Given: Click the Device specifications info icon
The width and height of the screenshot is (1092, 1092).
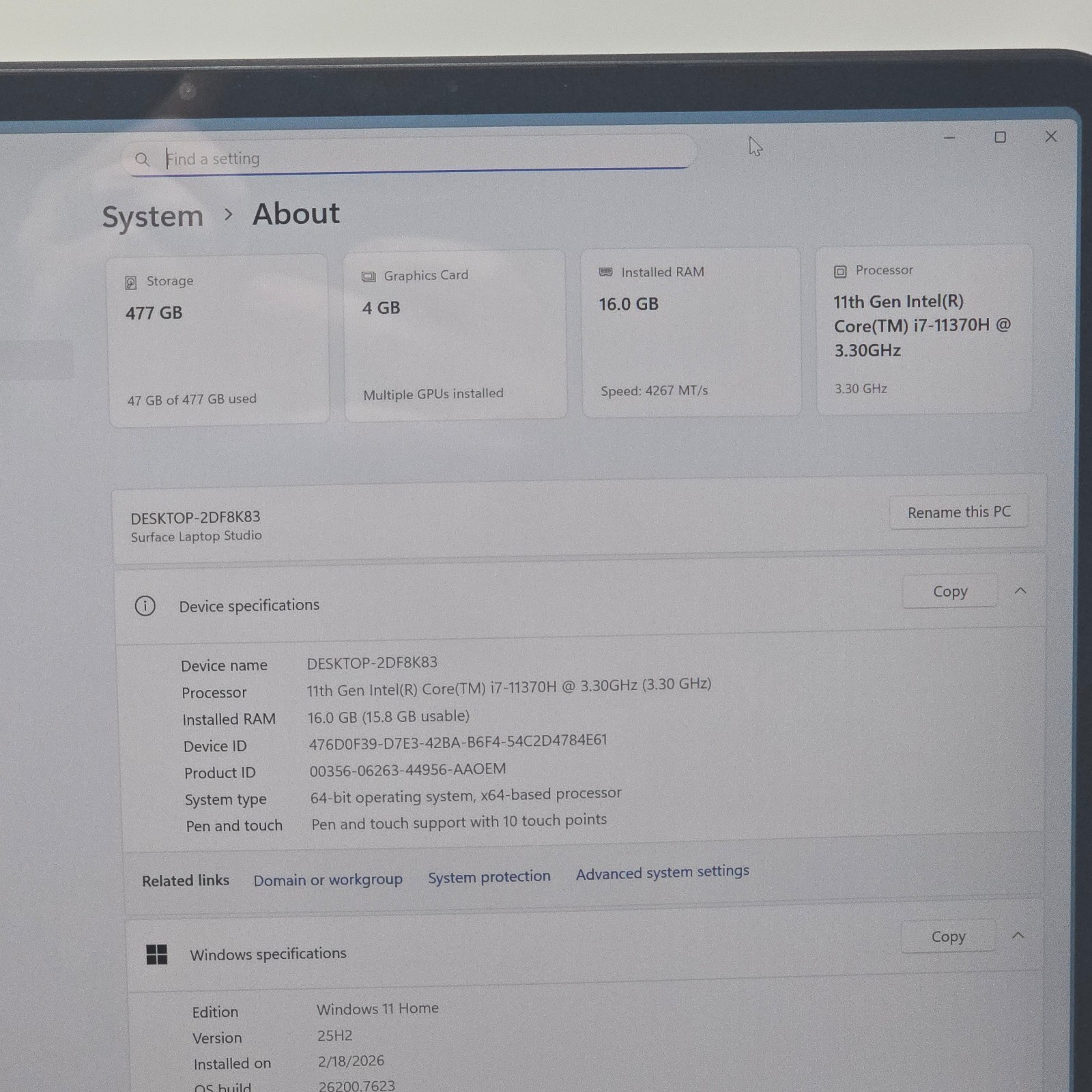Looking at the screenshot, I should 145,606.
